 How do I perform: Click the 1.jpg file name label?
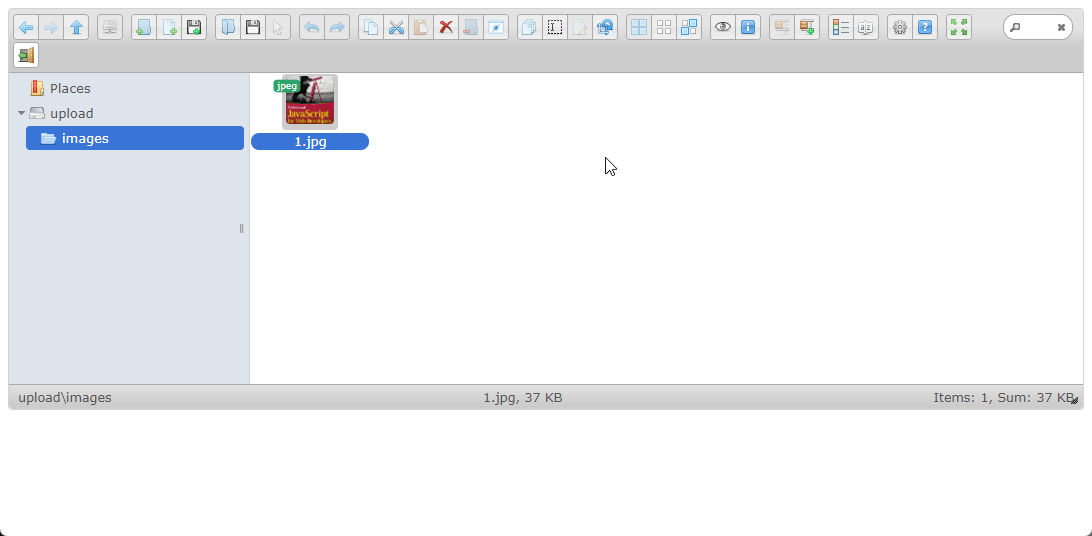310,142
